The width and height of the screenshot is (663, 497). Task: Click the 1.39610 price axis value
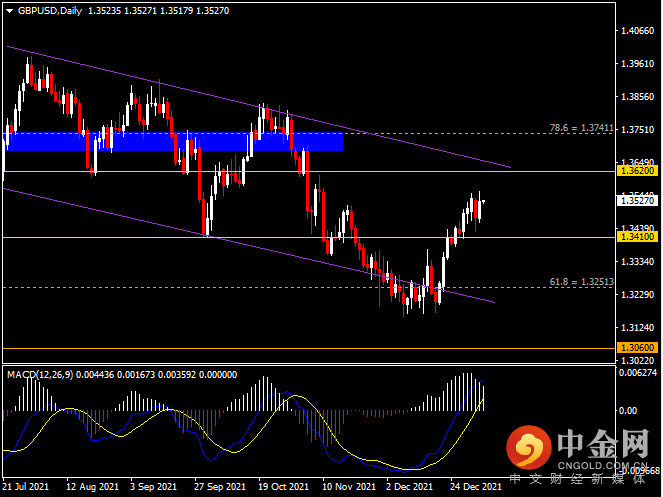[x=637, y=63]
